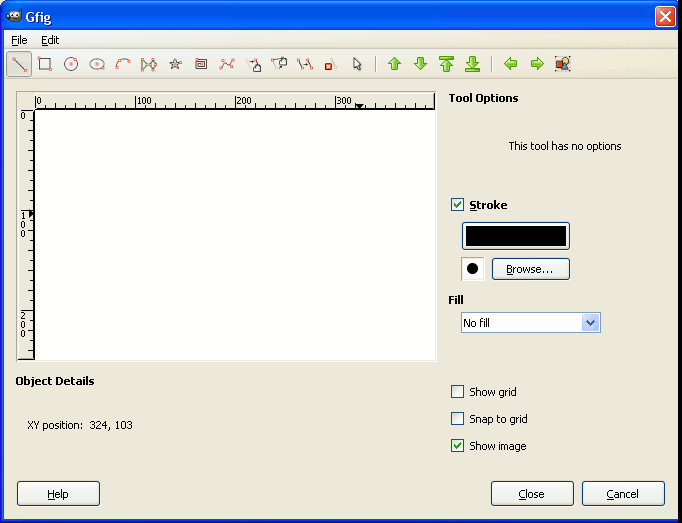Disable the Show image checkbox

(457, 446)
